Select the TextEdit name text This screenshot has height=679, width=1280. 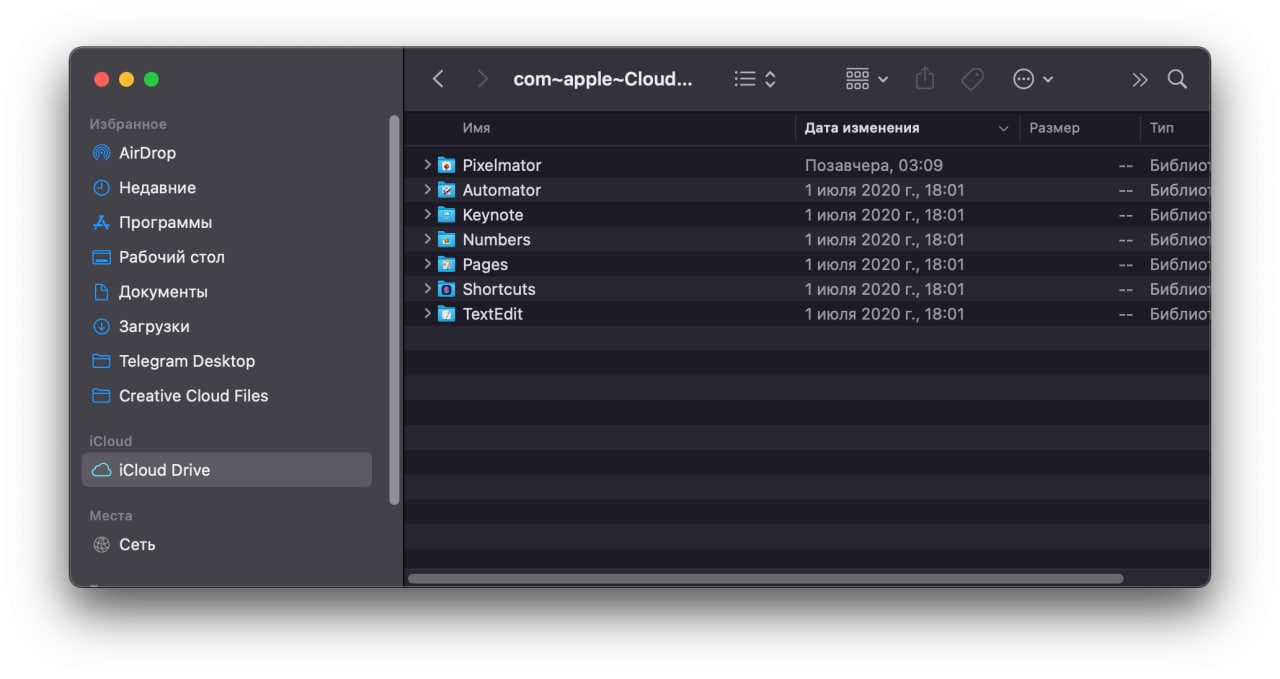coord(493,314)
